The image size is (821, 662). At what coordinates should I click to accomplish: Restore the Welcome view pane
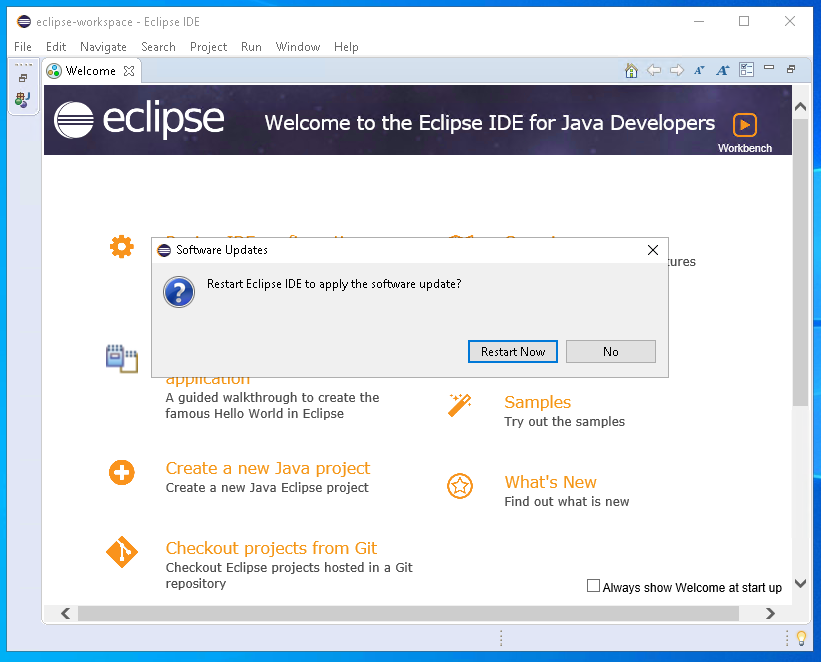tap(791, 69)
